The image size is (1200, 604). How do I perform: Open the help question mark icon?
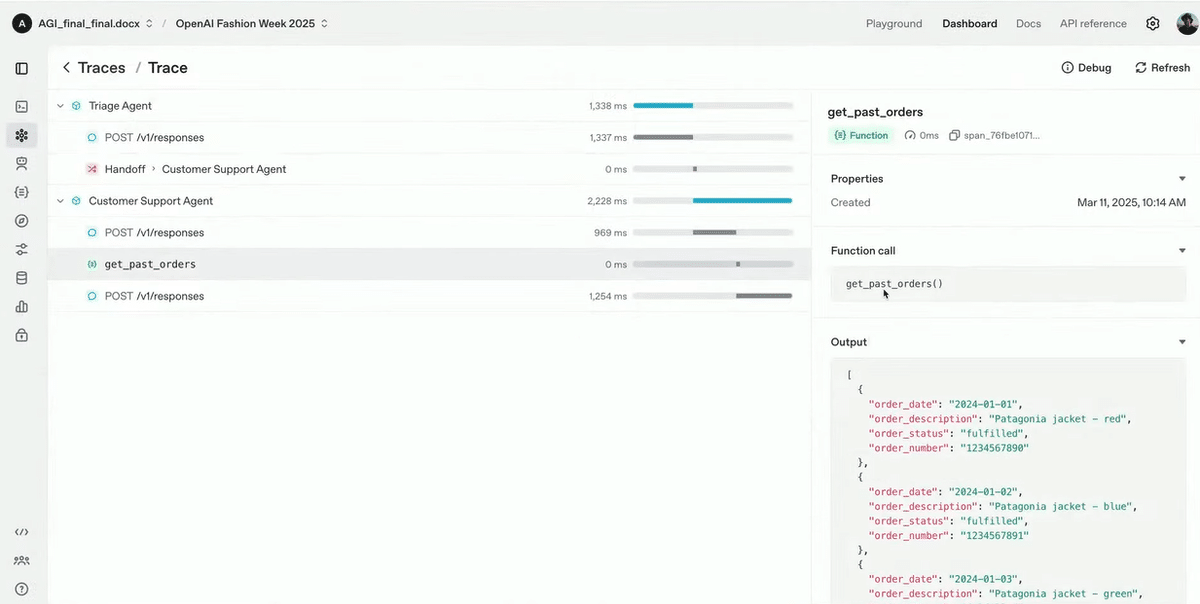(21, 588)
